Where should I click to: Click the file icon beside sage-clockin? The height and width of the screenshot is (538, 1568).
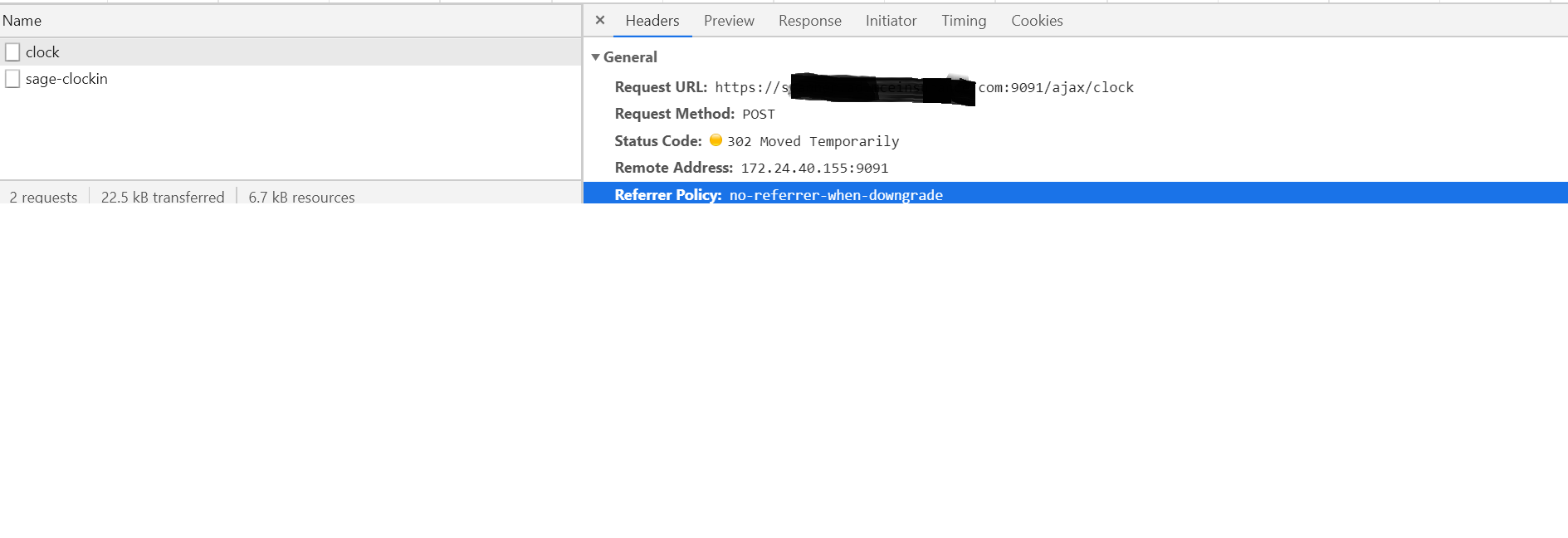pyautogui.click(x=12, y=79)
